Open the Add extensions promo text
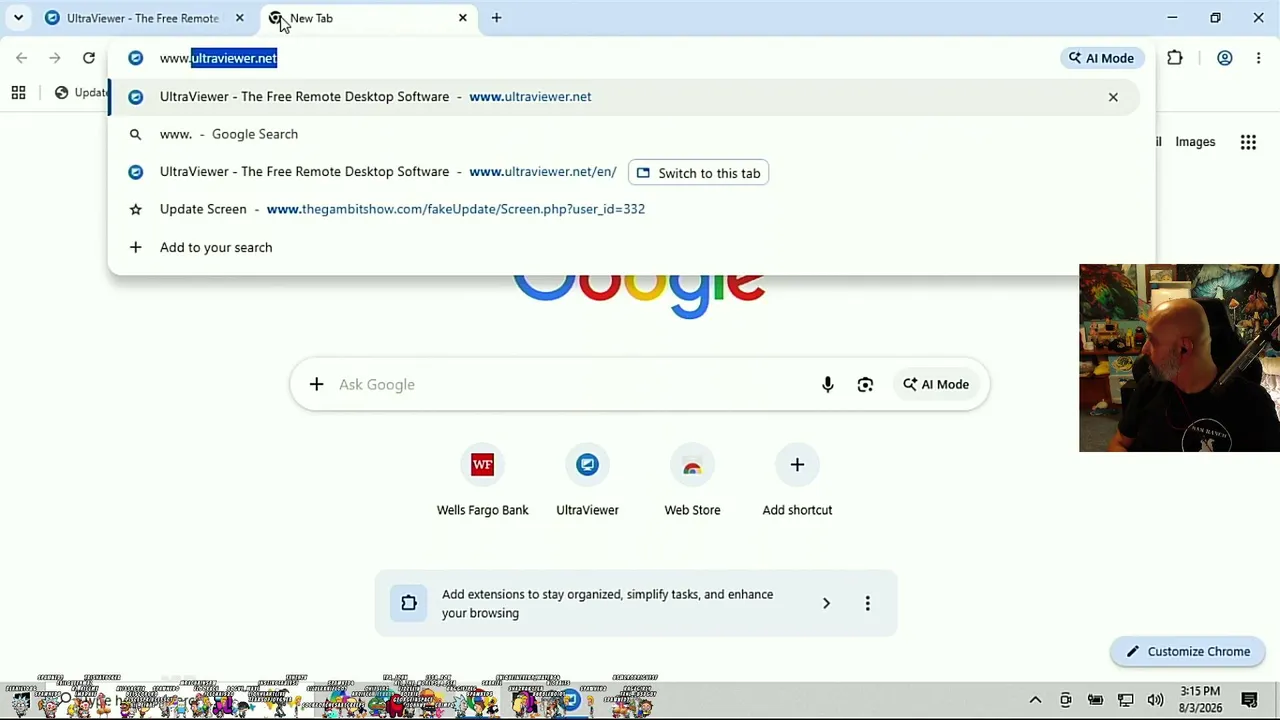The height and width of the screenshot is (720, 1280). (x=607, y=603)
